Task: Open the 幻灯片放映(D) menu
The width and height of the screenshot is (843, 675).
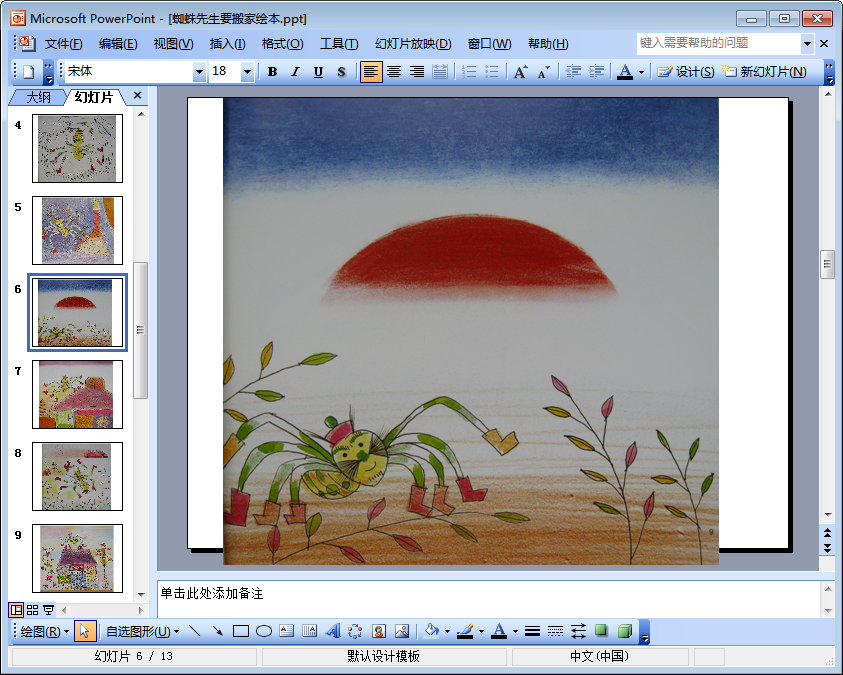Action: coord(413,44)
